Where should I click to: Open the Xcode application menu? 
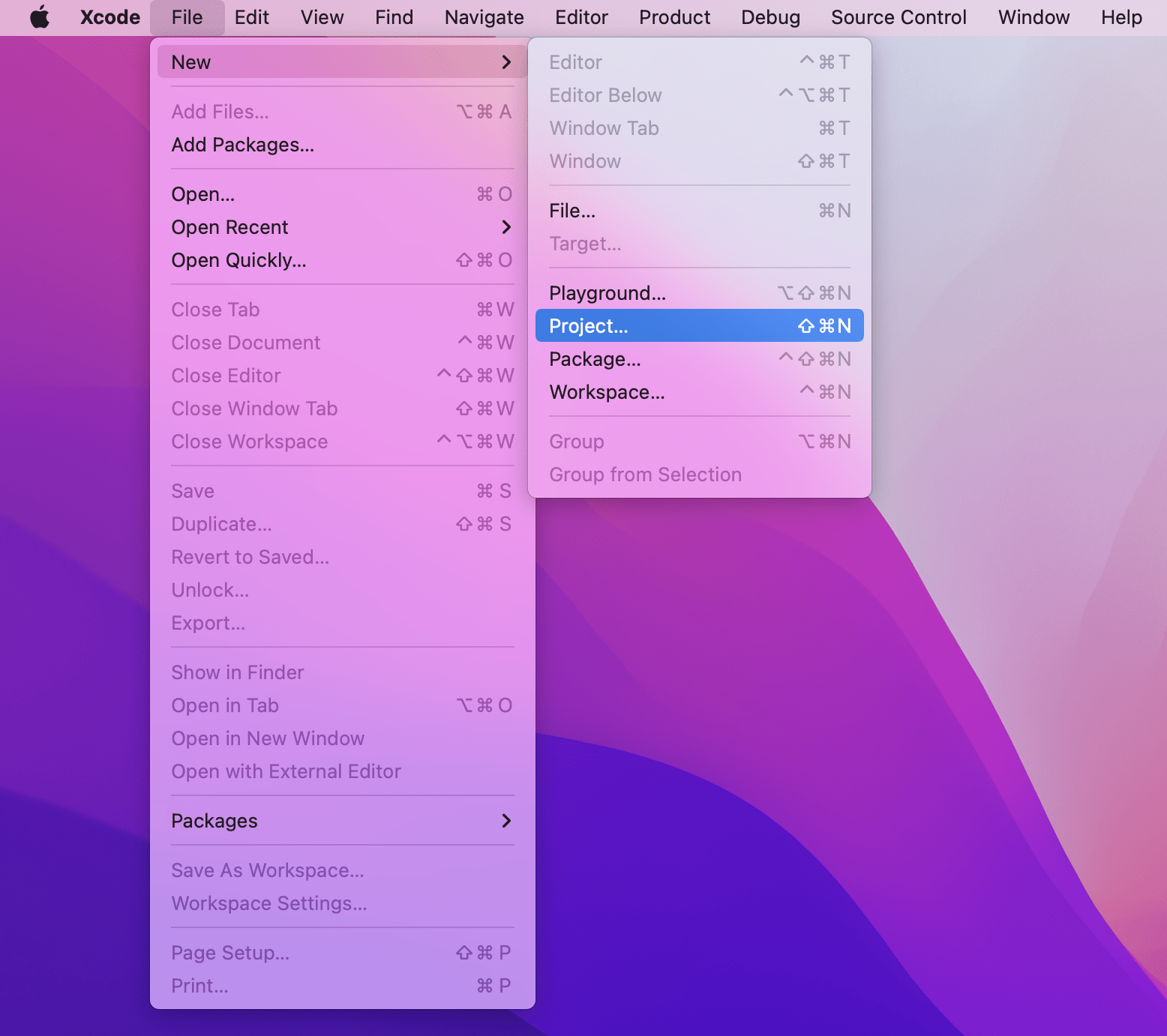[x=110, y=17]
